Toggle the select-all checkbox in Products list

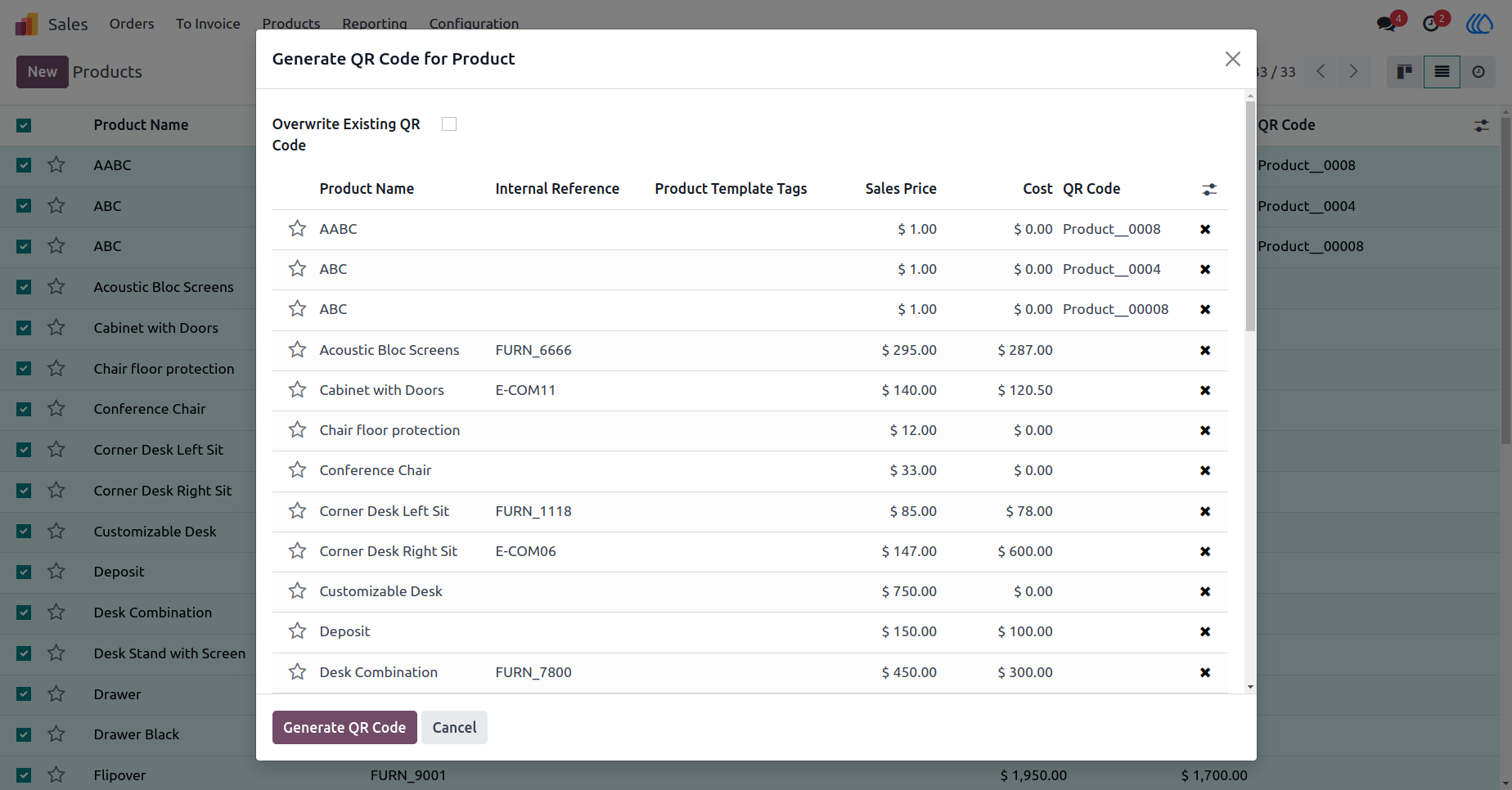(24, 125)
